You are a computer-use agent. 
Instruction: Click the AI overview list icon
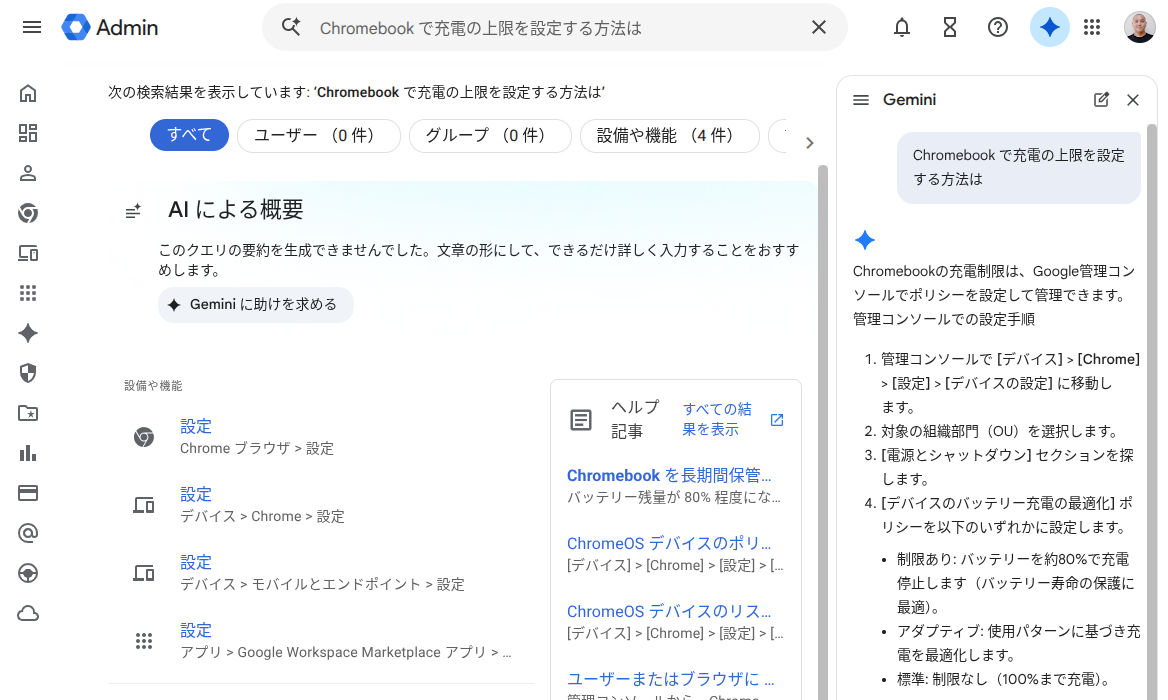[x=133, y=211]
